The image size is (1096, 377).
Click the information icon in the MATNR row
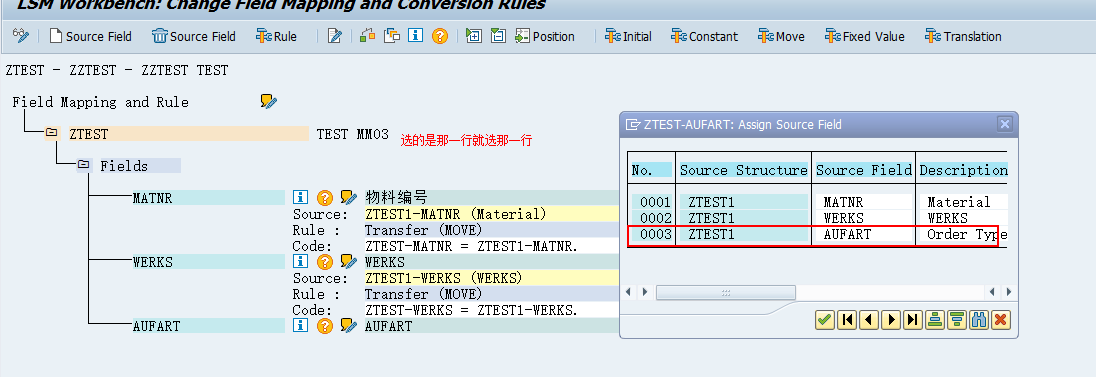(x=301, y=198)
